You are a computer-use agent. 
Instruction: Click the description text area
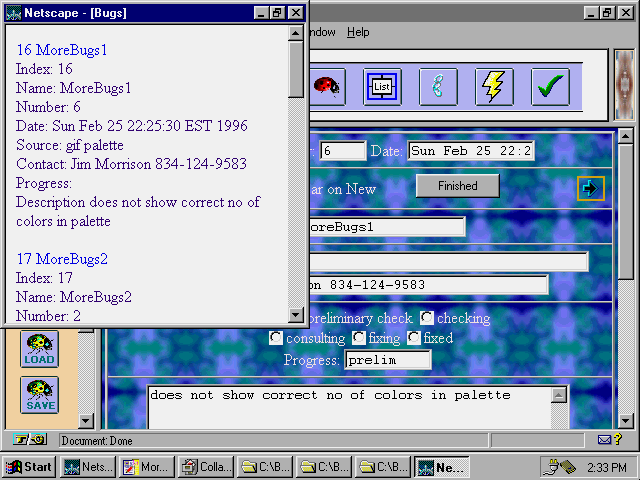(349, 408)
